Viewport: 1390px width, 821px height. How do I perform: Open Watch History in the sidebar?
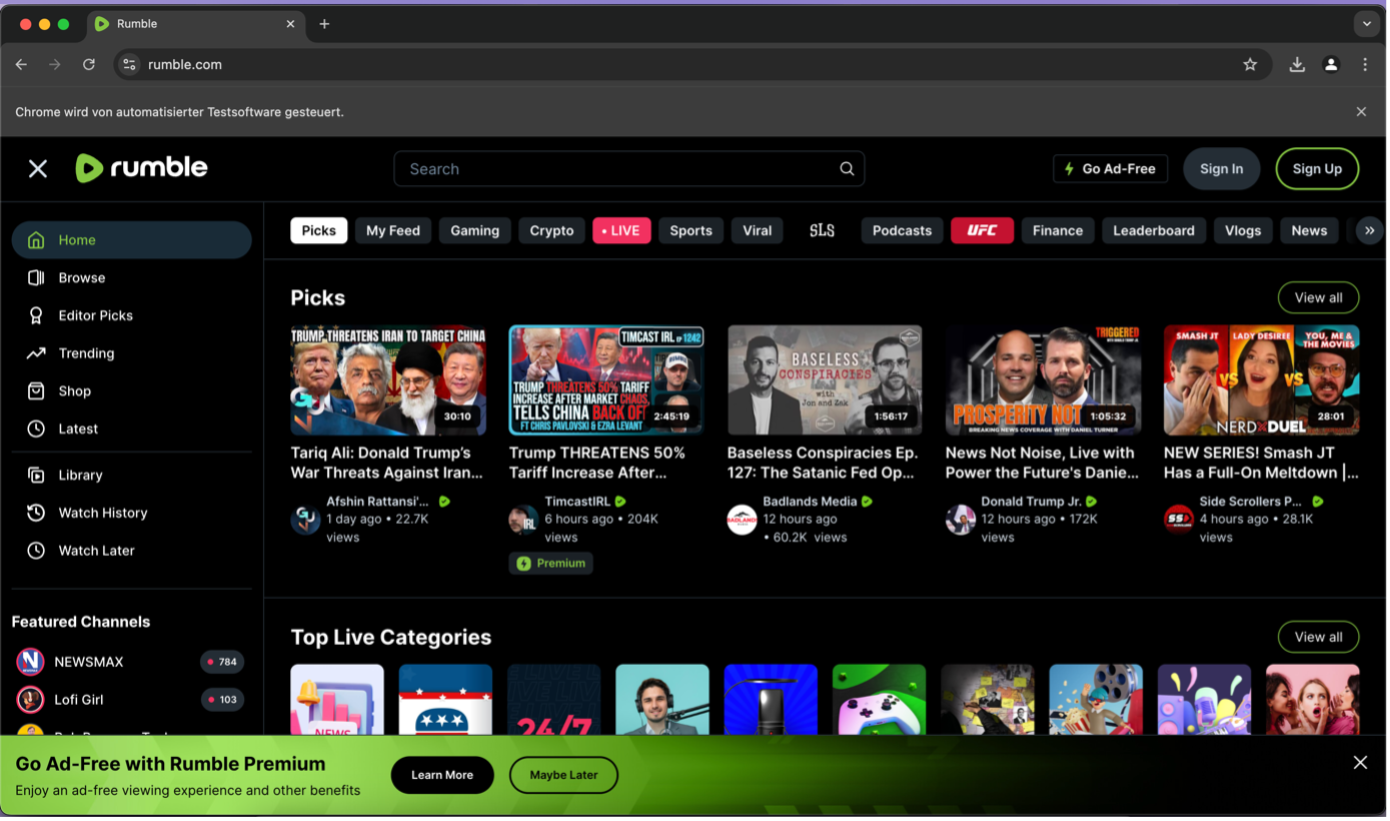click(x=132, y=513)
